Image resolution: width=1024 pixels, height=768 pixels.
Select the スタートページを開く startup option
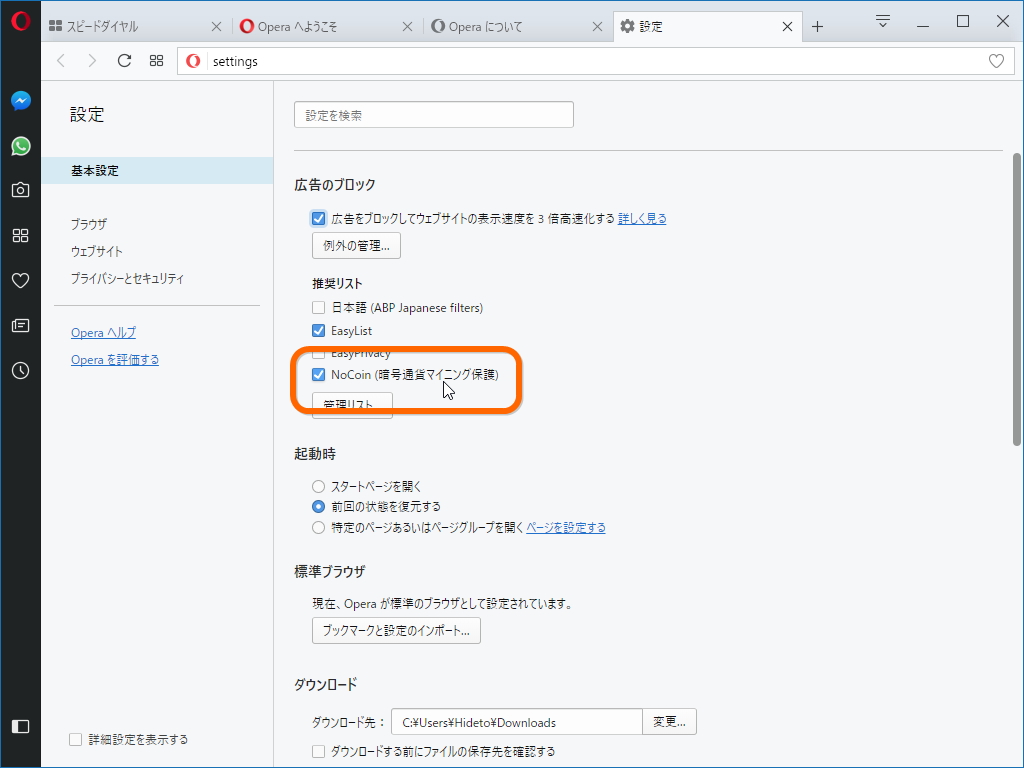click(x=317, y=486)
